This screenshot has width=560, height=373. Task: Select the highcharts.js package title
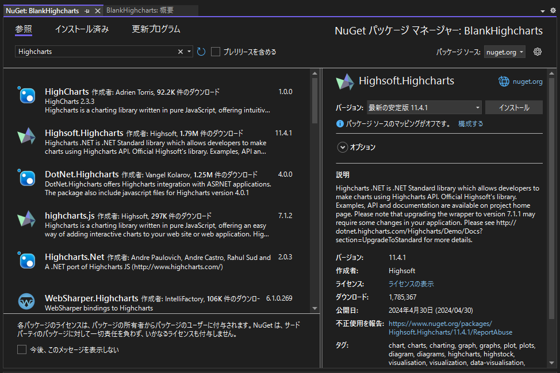coord(70,215)
